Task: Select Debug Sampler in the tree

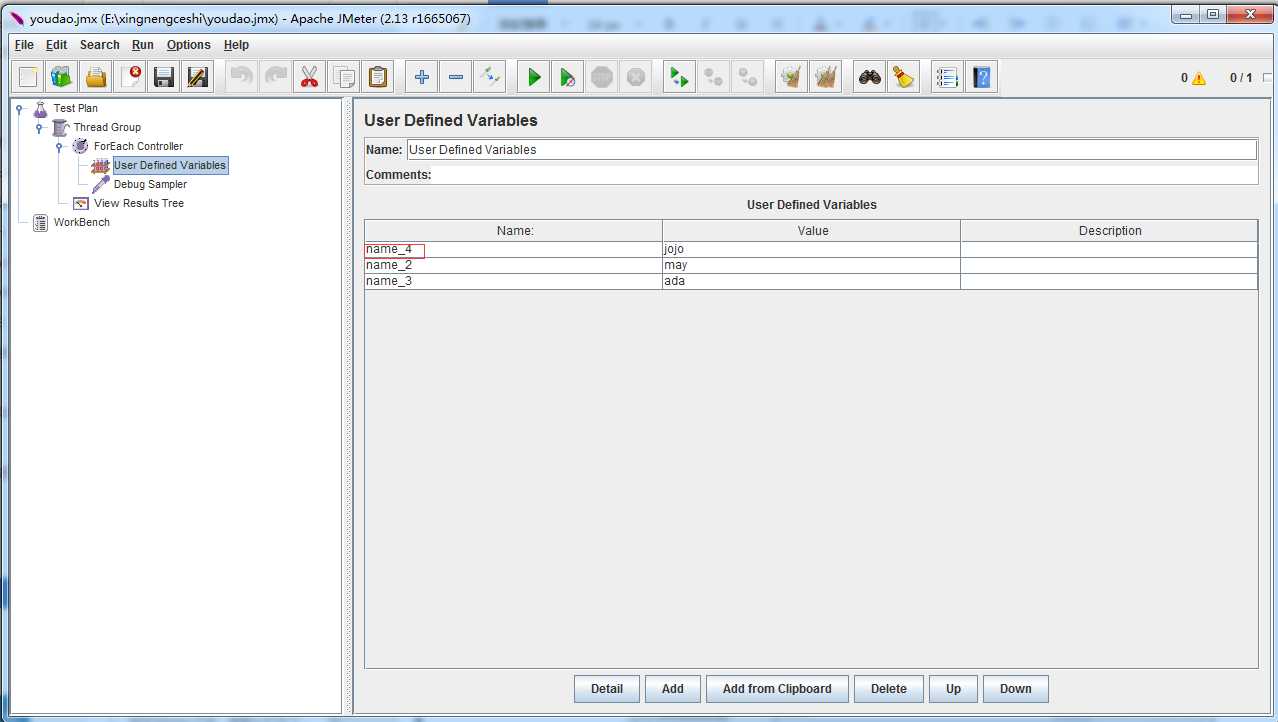Action: click(150, 184)
